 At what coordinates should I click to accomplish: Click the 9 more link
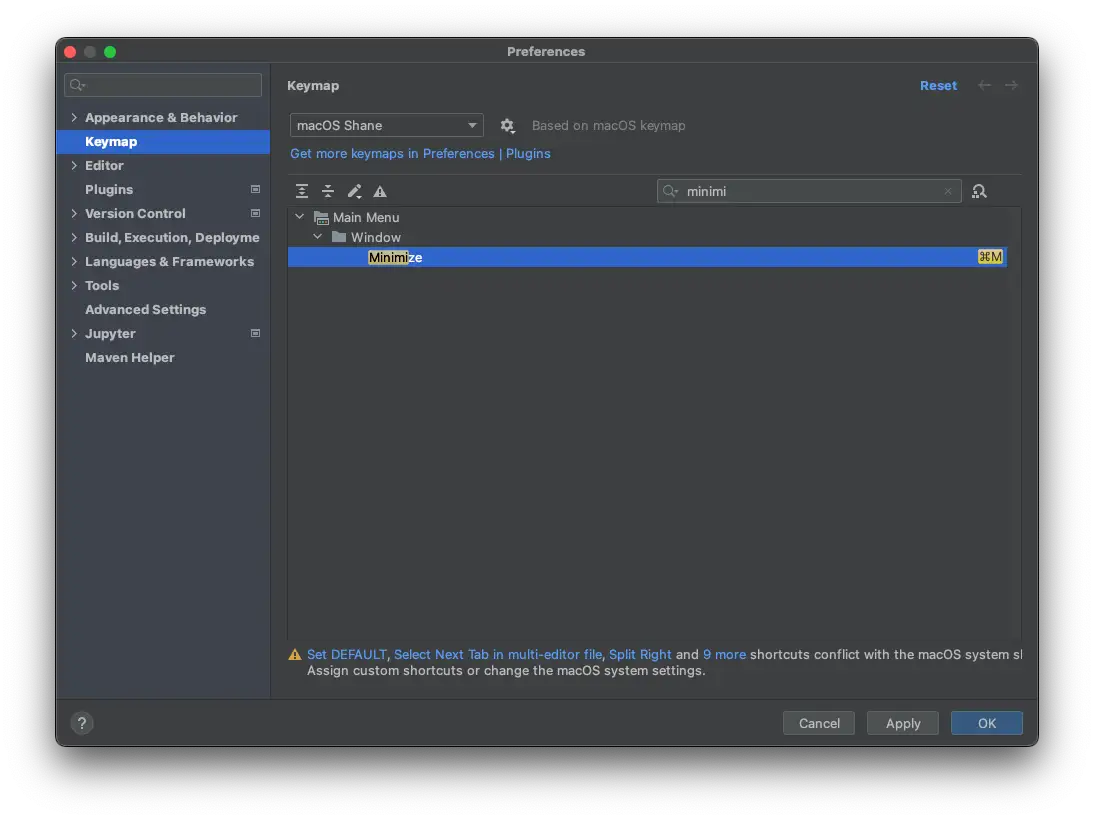[x=724, y=655]
